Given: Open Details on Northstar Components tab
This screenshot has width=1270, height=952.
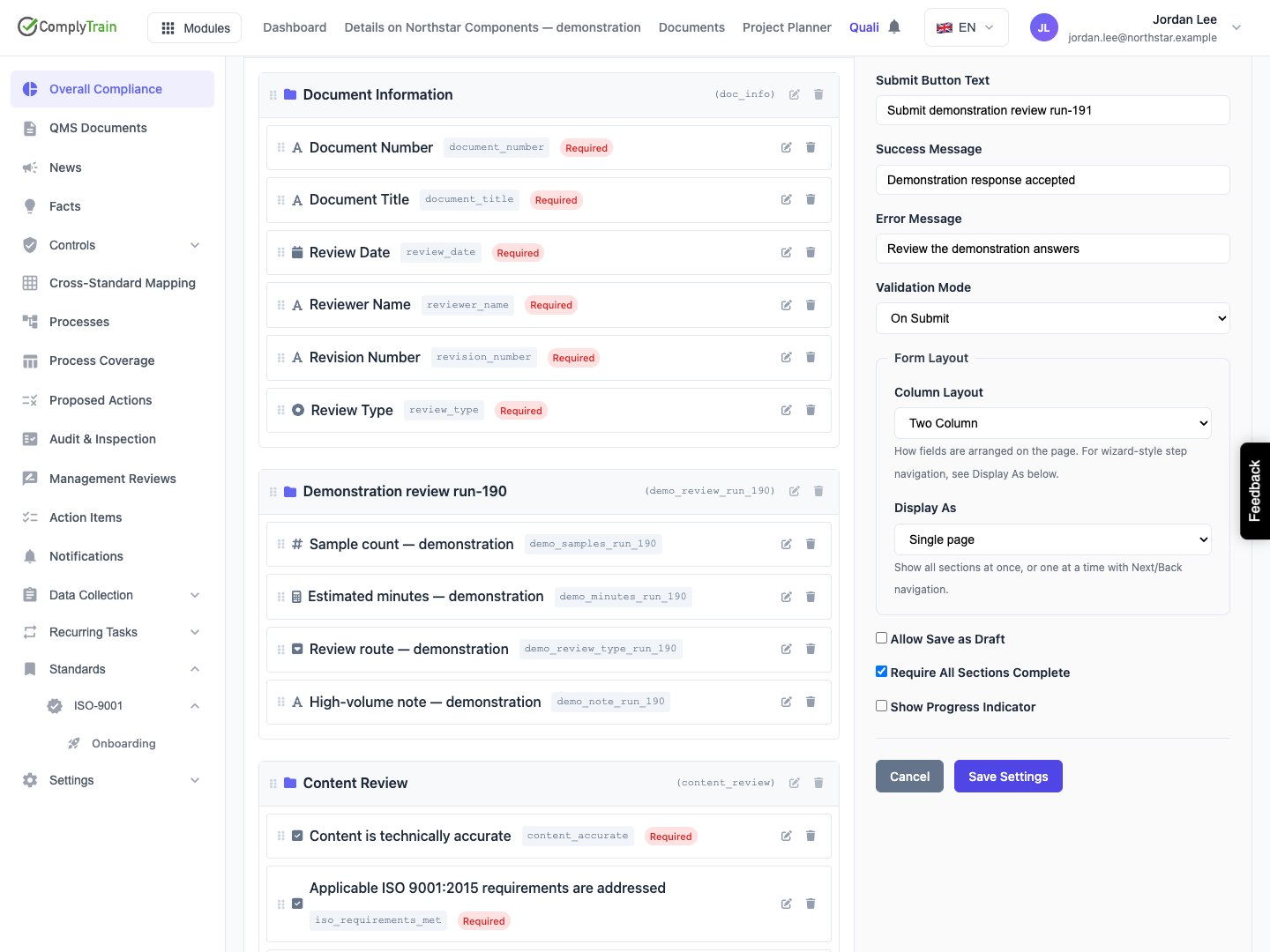Looking at the screenshot, I should [492, 27].
